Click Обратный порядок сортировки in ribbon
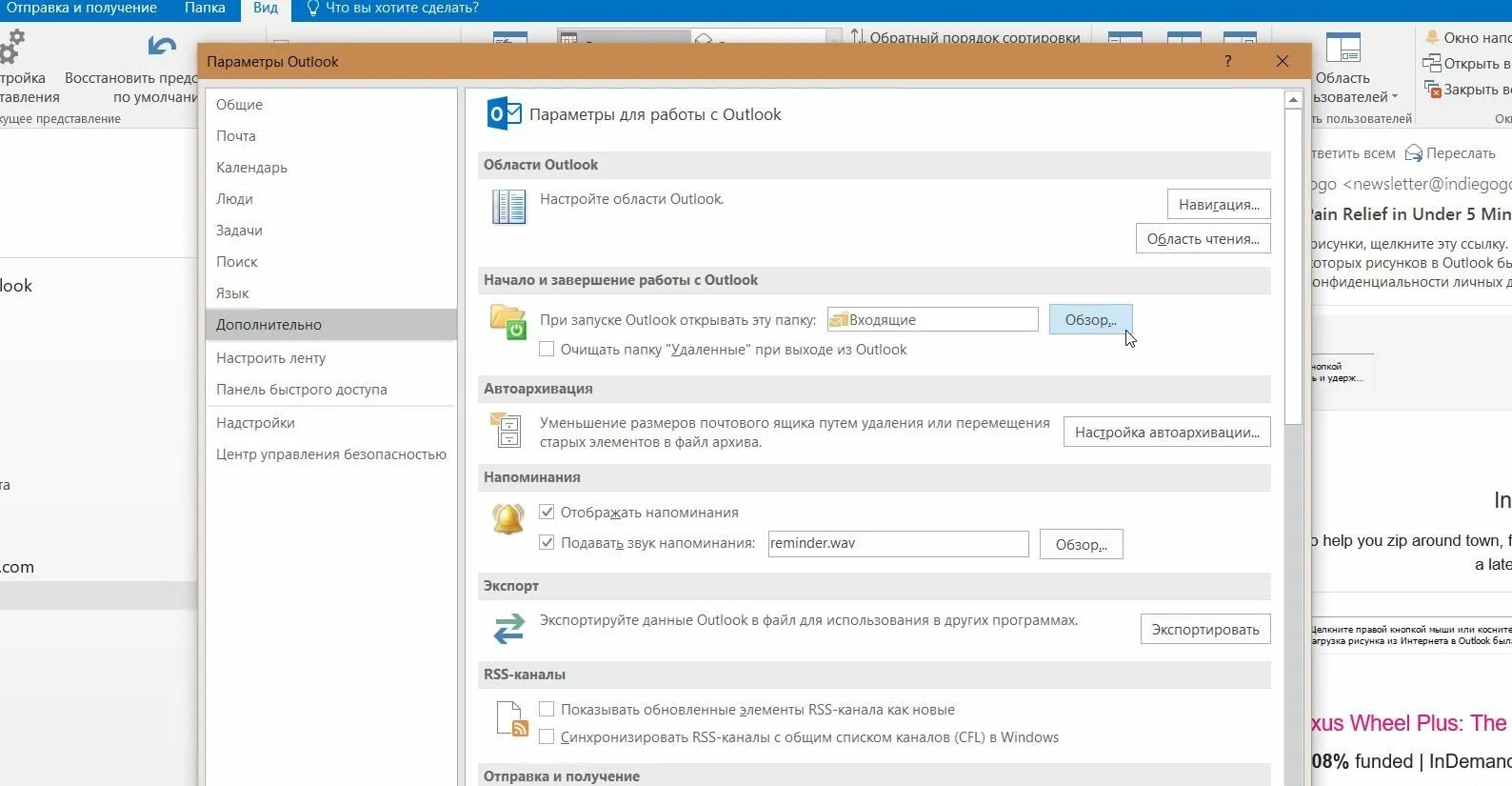 [975, 38]
